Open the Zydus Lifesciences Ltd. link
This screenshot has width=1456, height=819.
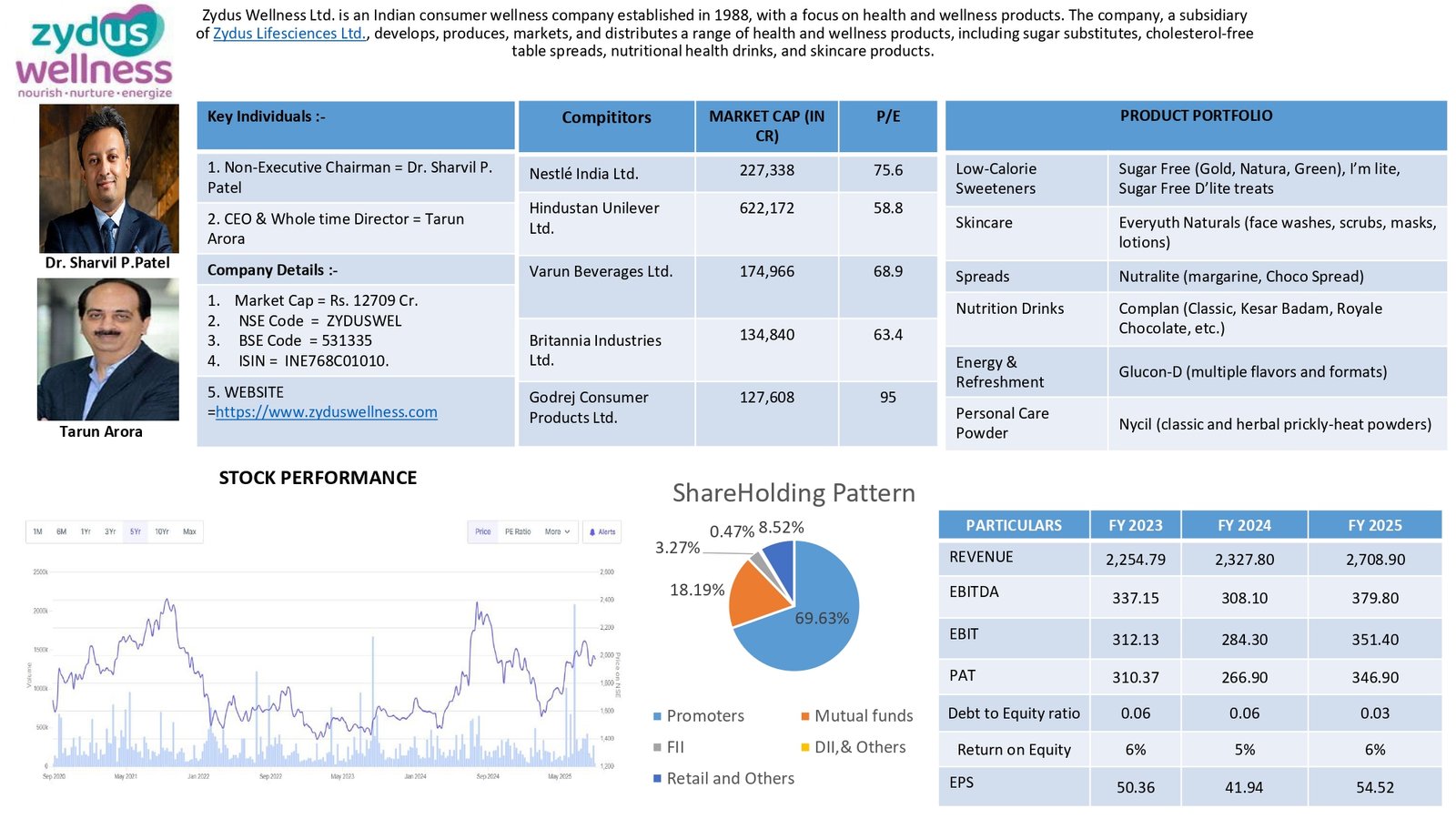(x=289, y=34)
